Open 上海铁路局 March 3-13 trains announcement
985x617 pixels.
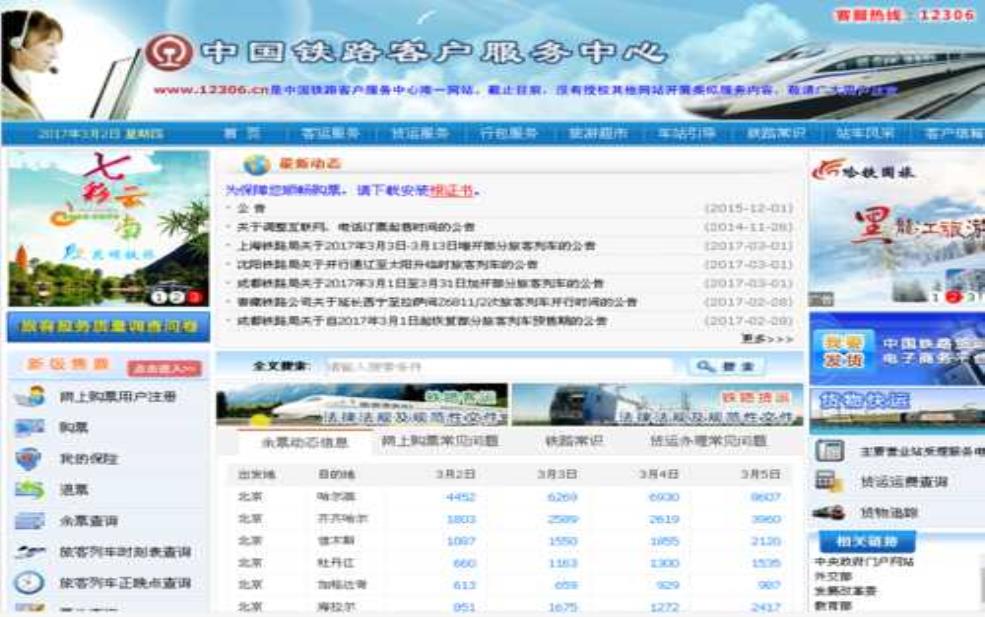click(x=416, y=246)
